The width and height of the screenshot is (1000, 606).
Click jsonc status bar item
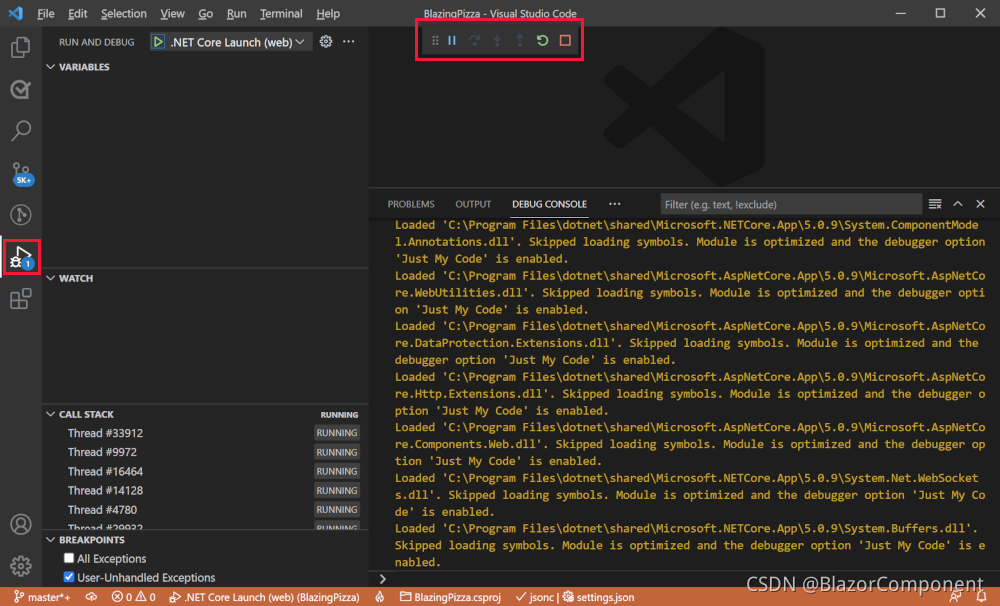[534, 597]
